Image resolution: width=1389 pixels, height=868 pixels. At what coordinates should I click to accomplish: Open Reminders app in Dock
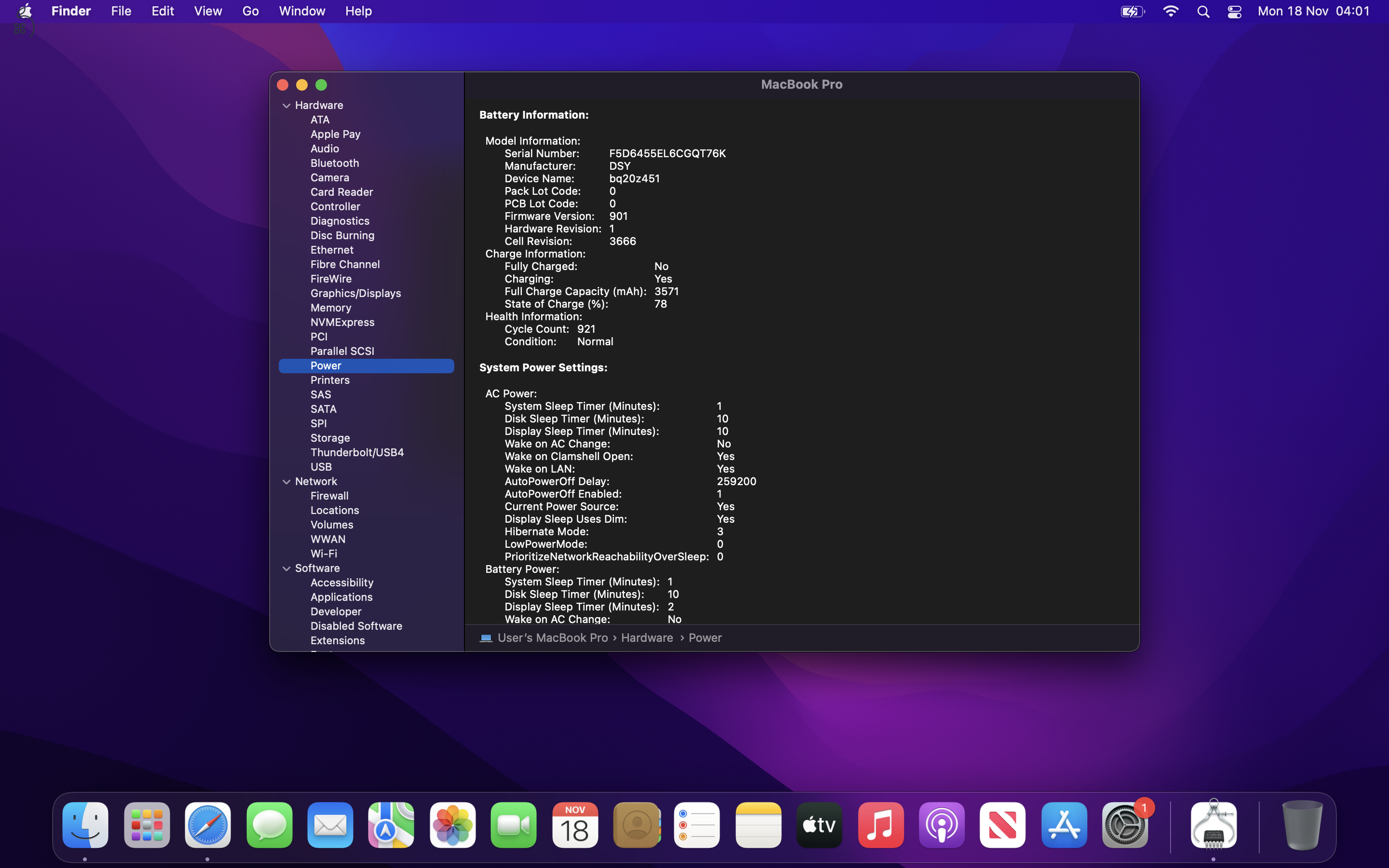(x=697, y=825)
